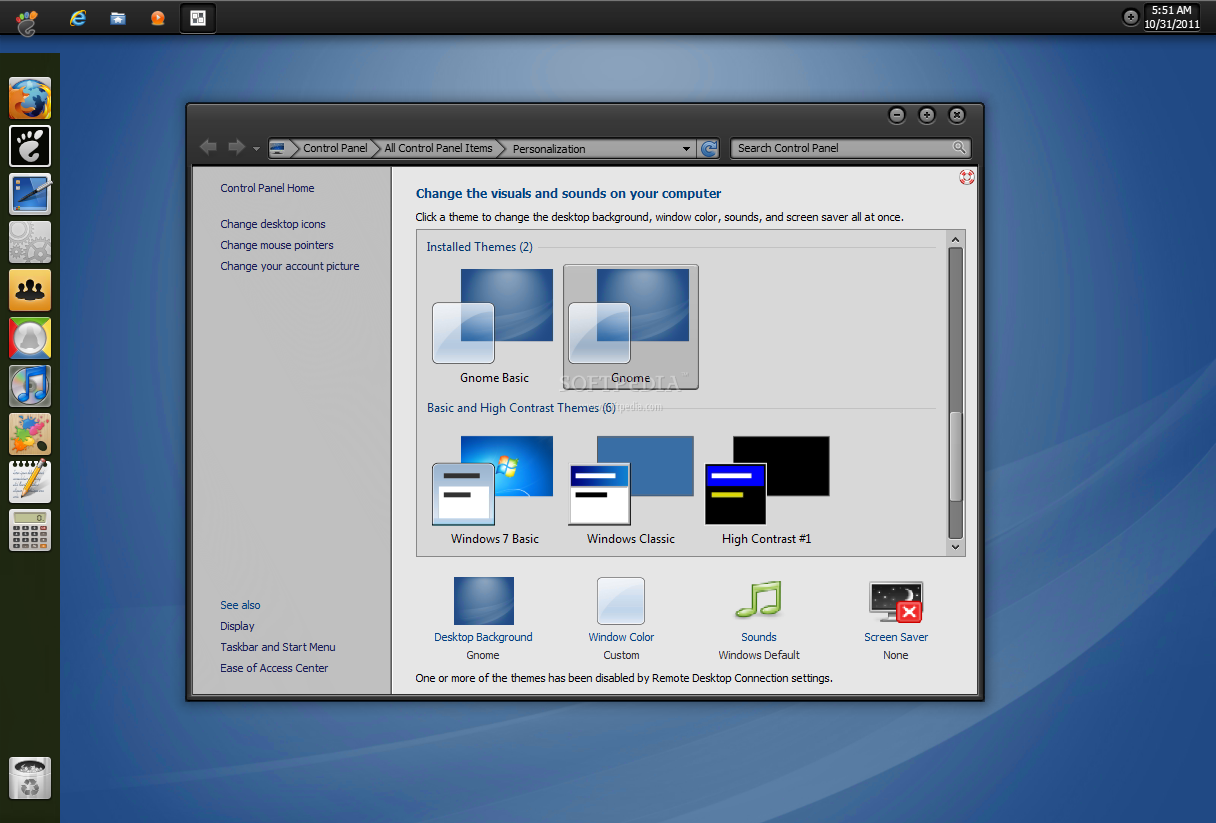Open Screen Saver monitor icon
Screen dimensions: 1216x823
point(896,602)
